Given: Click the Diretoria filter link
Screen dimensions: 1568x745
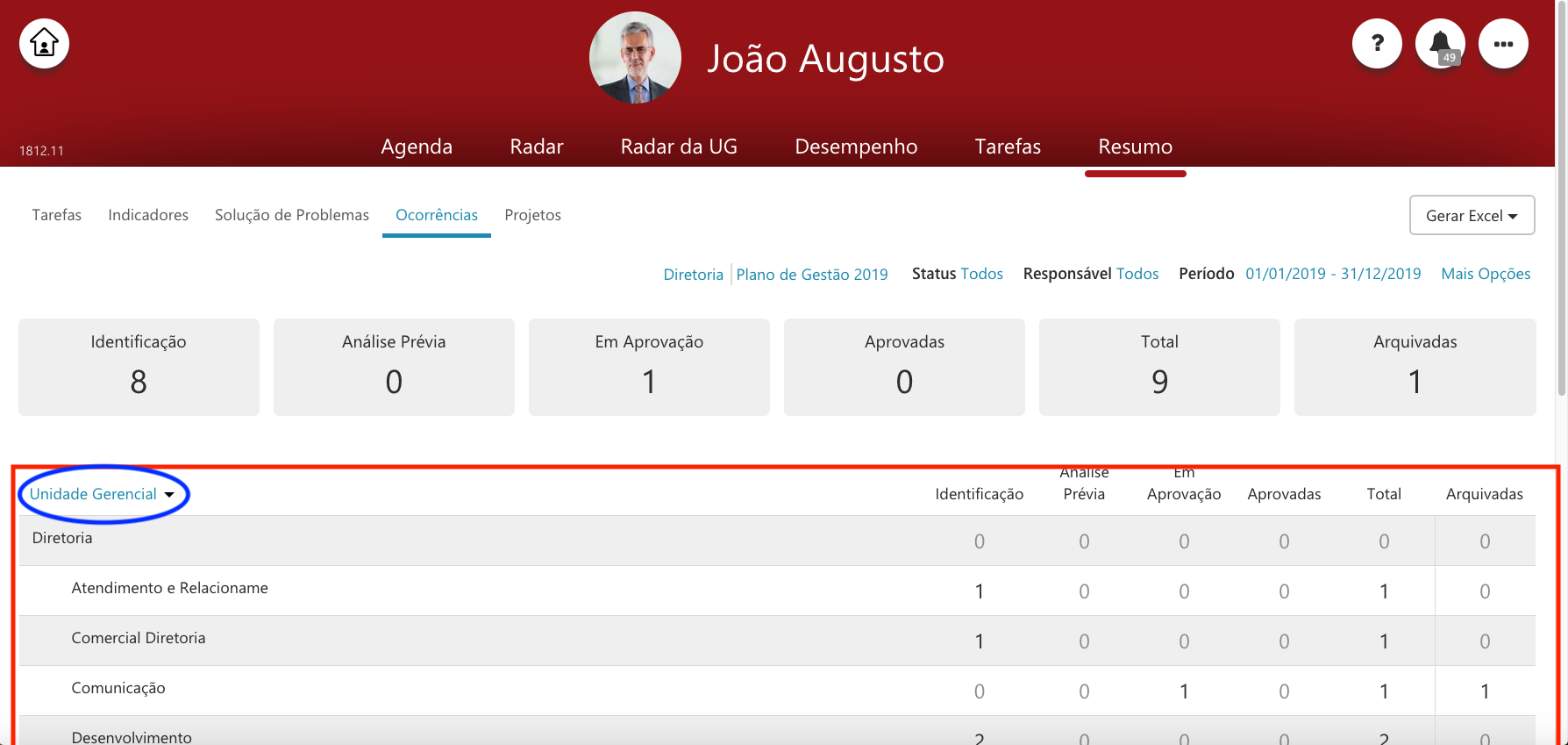Looking at the screenshot, I should [x=693, y=275].
